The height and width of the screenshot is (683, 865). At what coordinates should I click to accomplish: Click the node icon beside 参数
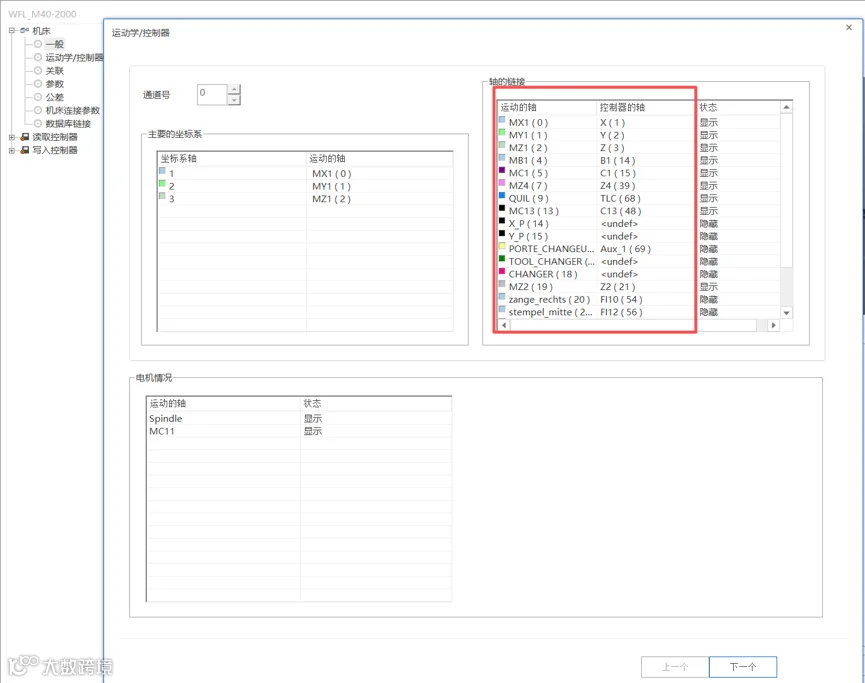tap(38, 84)
